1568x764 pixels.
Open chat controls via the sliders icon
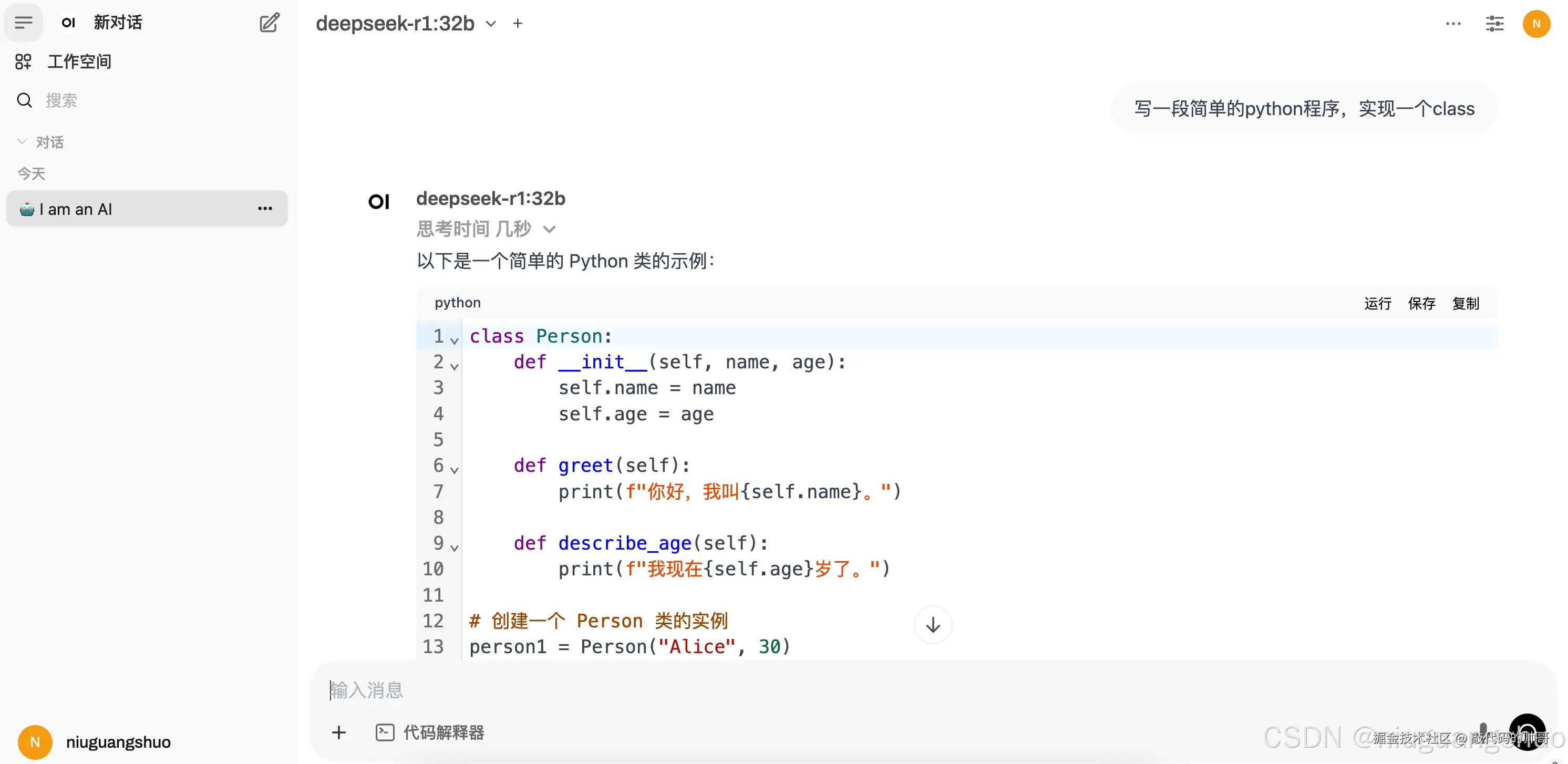1495,24
